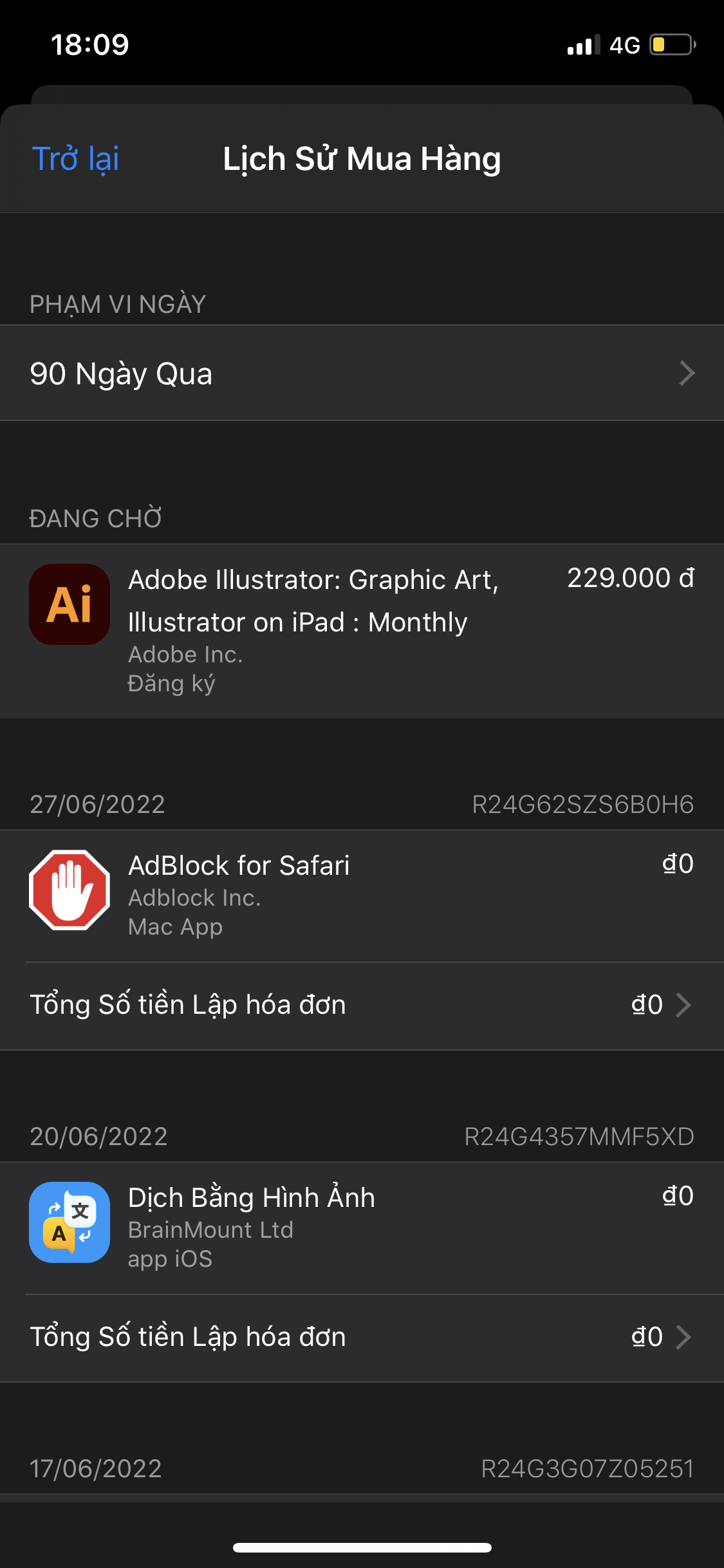Tap order ID R24G3G07Z05251
The height and width of the screenshot is (1568, 724).
pos(587,1469)
